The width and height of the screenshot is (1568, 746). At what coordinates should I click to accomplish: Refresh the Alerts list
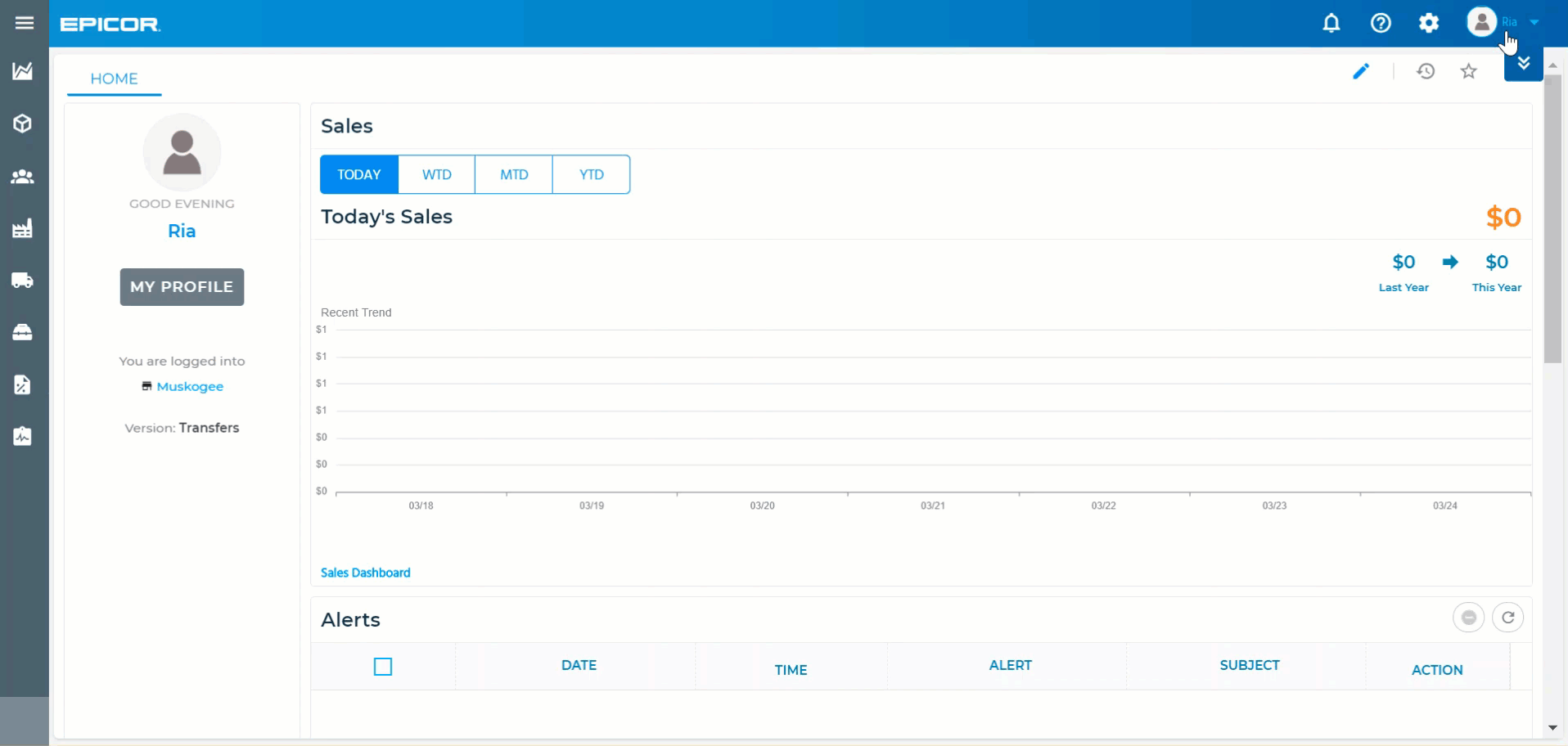1508,618
